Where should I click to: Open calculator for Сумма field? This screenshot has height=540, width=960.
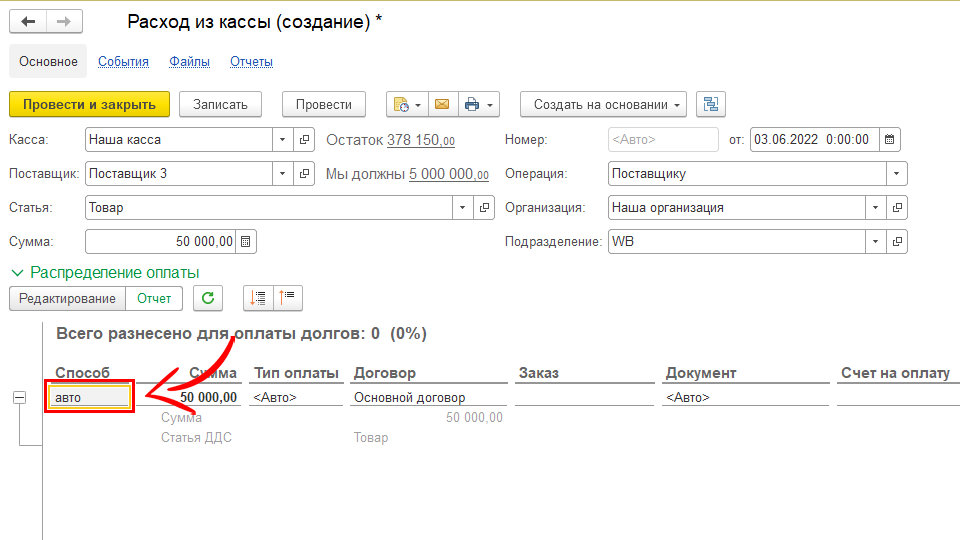(246, 241)
